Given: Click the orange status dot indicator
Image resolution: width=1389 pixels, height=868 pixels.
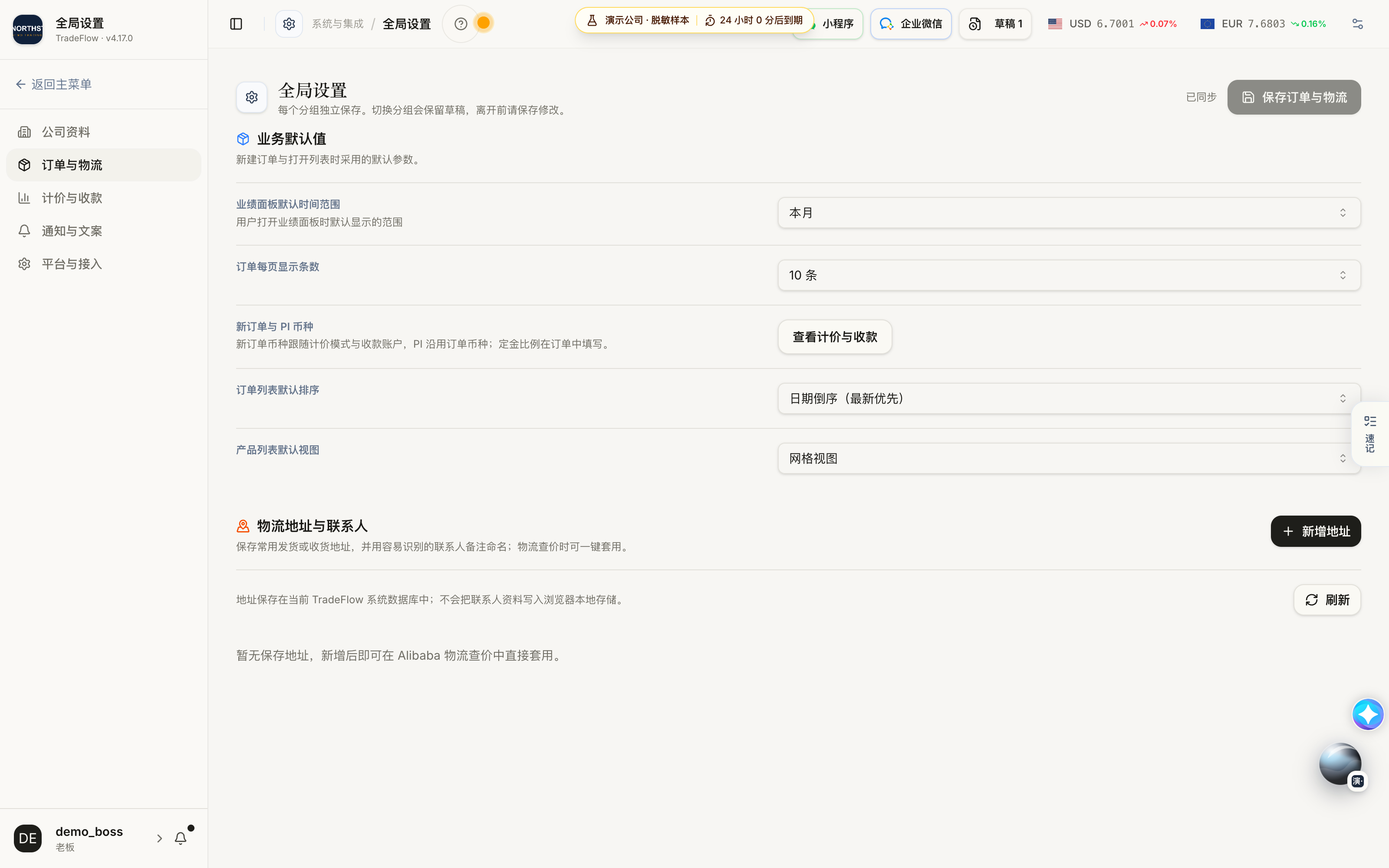Looking at the screenshot, I should point(483,23).
